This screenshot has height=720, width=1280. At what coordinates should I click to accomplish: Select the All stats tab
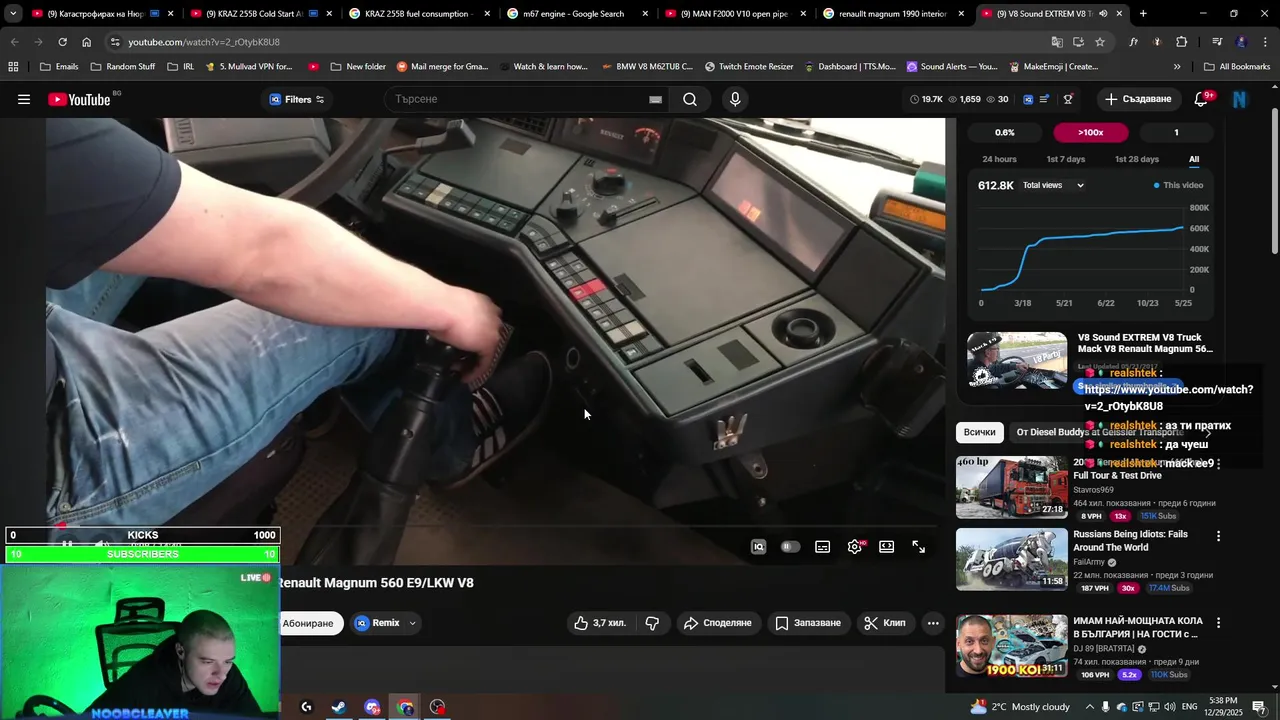pos(1194,159)
